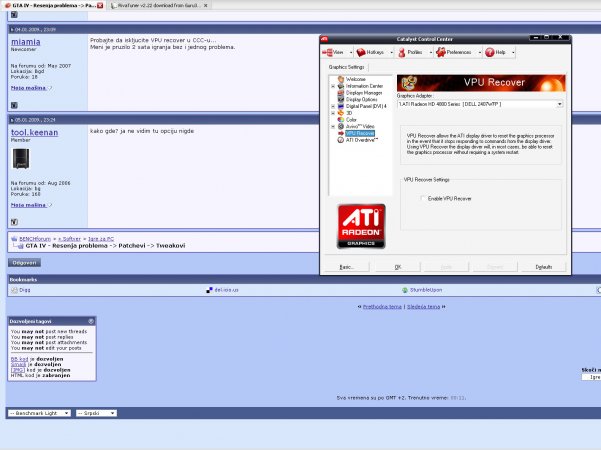Select Display Options tree item
Viewport: 601px width, 450px height.
coord(361,99)
